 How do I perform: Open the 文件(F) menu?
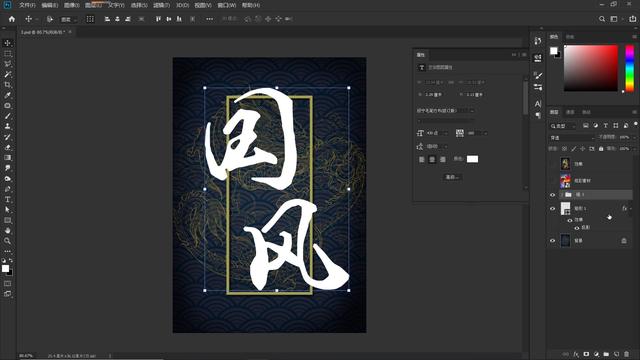pos(27,5)
